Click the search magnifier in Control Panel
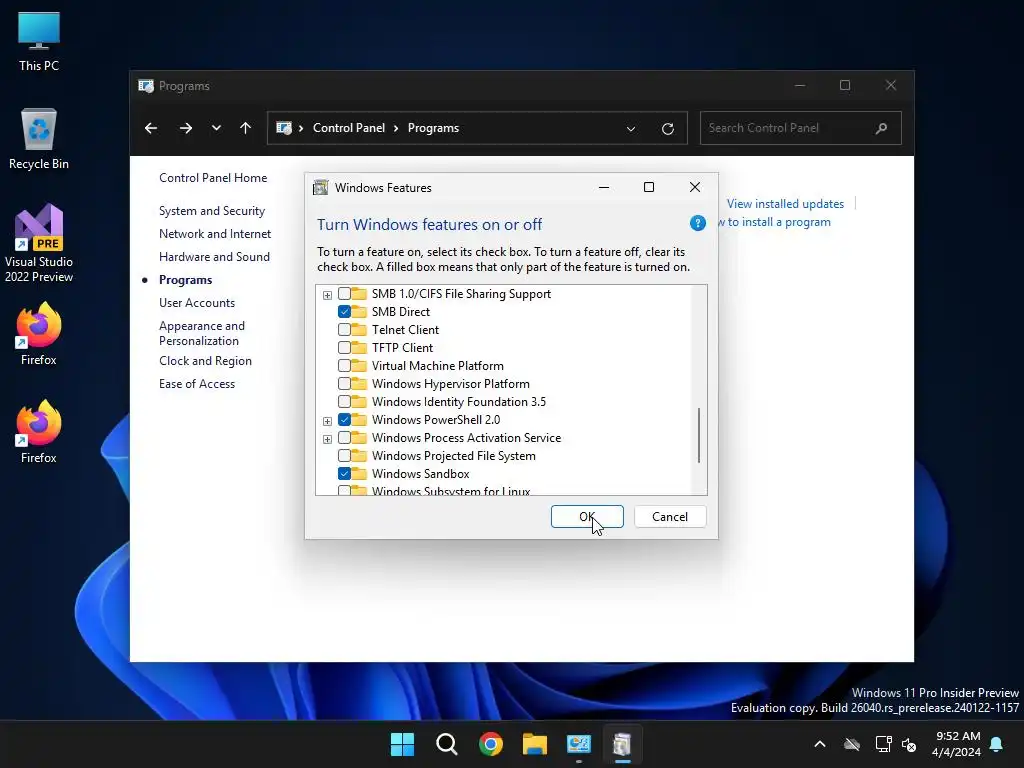 click(882, 128)
